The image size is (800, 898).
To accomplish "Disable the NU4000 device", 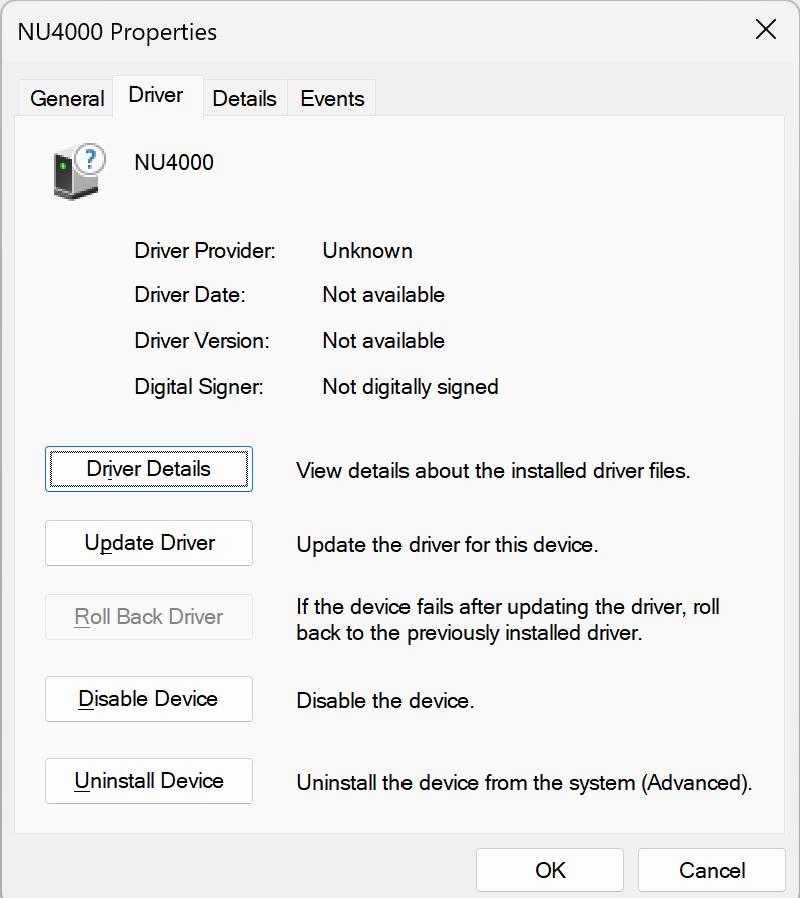I will click(148, 699).
